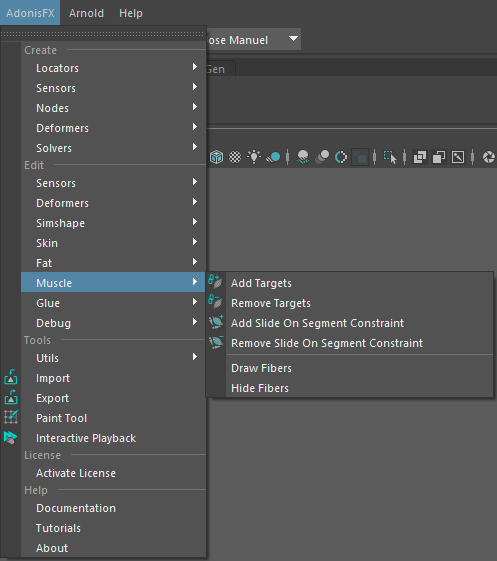
Task: Toggle the ambient occlusion sphere icon
Action: pos(303,157)
